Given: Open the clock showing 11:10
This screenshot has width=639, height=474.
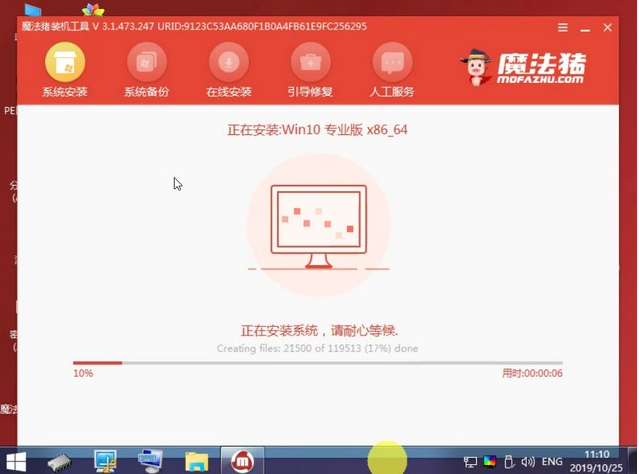Looking at the screenshot, I should (596, 461).
